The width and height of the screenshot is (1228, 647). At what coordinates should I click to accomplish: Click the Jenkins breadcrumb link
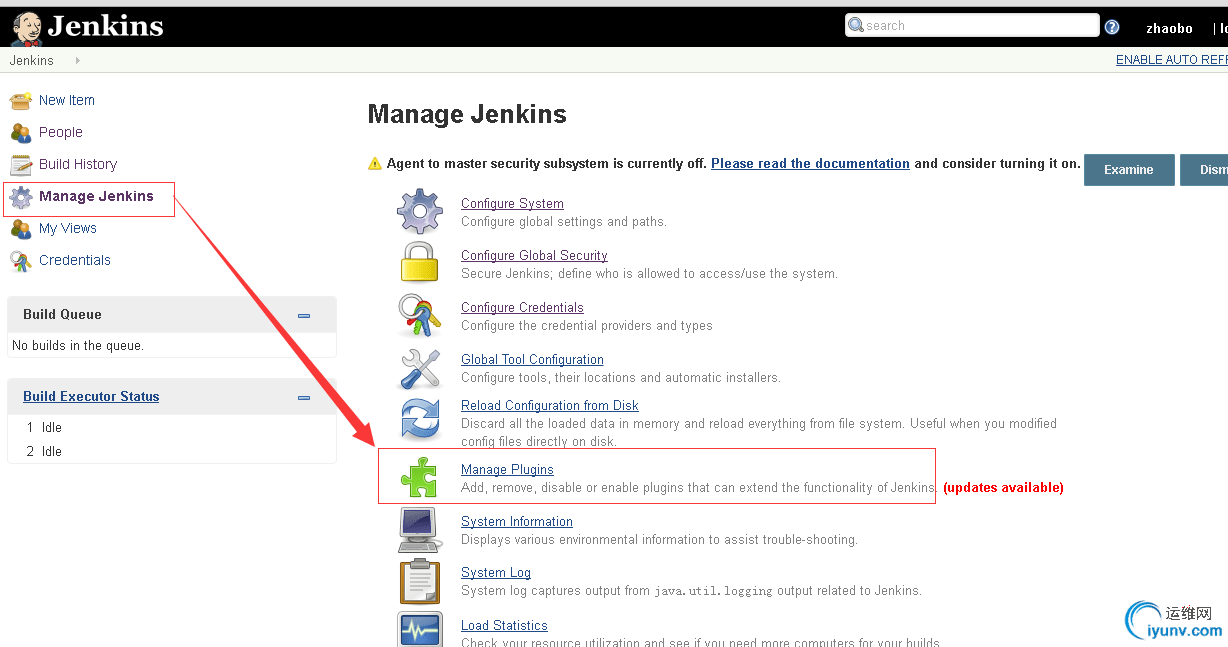32,60
